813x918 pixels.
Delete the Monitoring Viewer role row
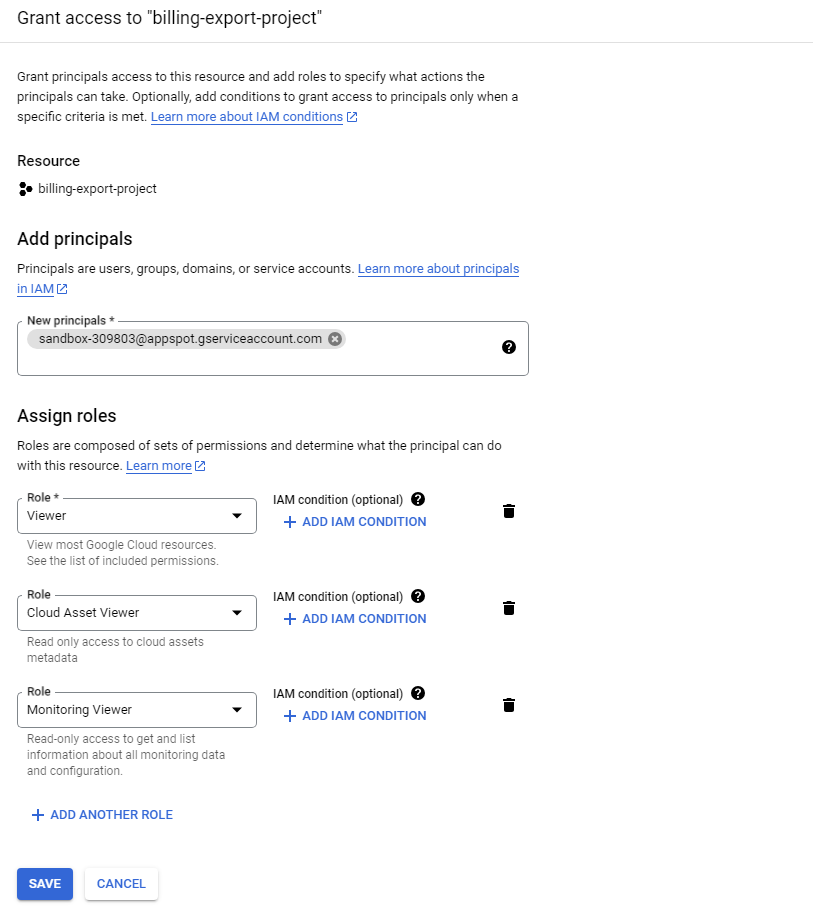[509, 705]
